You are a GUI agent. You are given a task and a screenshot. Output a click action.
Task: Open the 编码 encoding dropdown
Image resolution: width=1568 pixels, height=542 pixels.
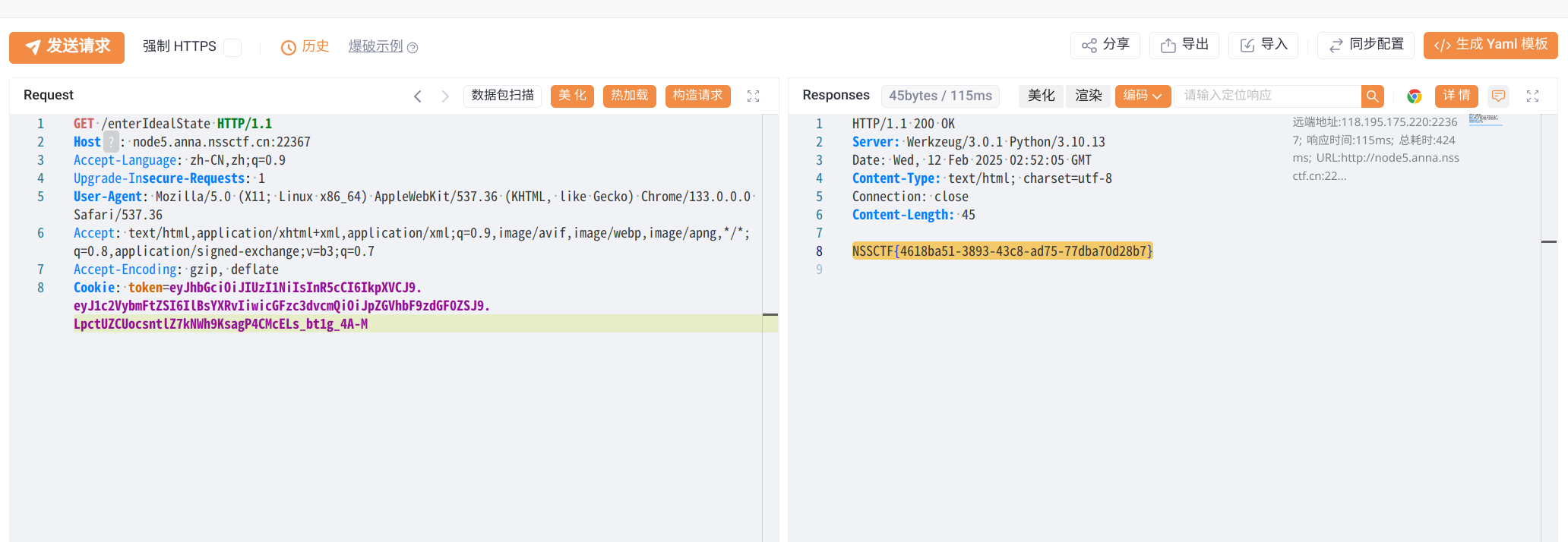1143,96
